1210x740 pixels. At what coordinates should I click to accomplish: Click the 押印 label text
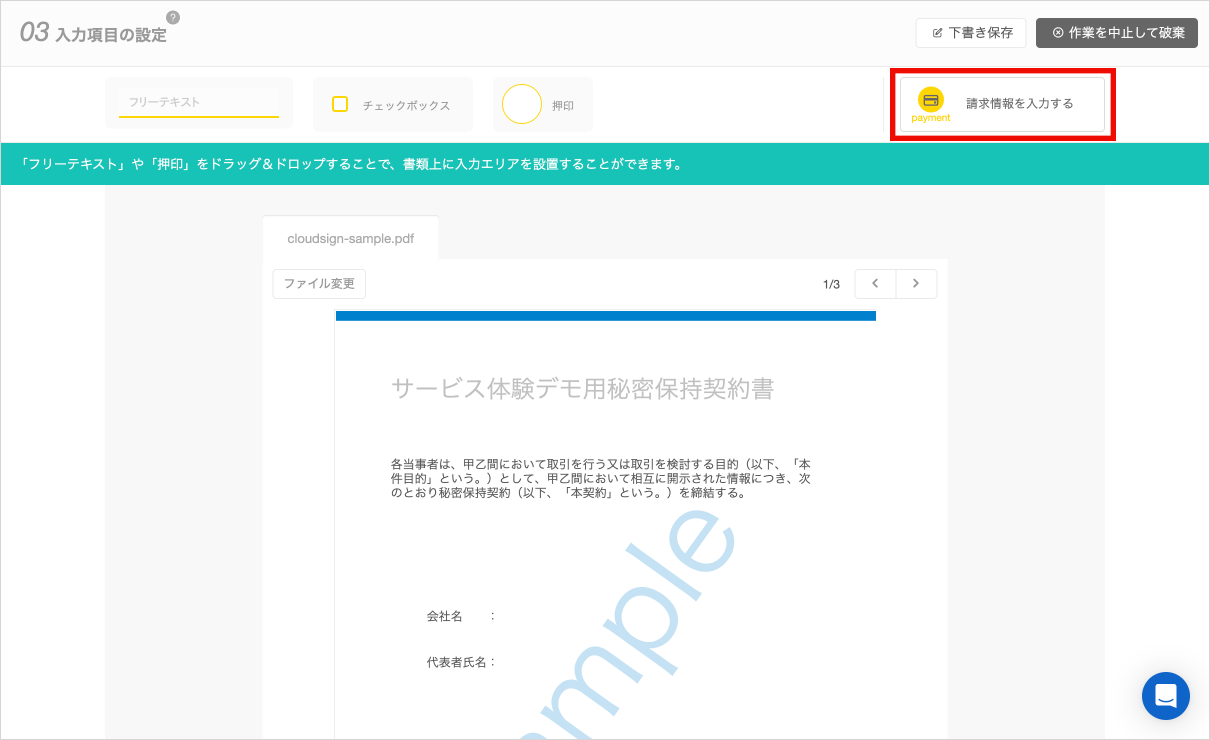pos(563,105)
